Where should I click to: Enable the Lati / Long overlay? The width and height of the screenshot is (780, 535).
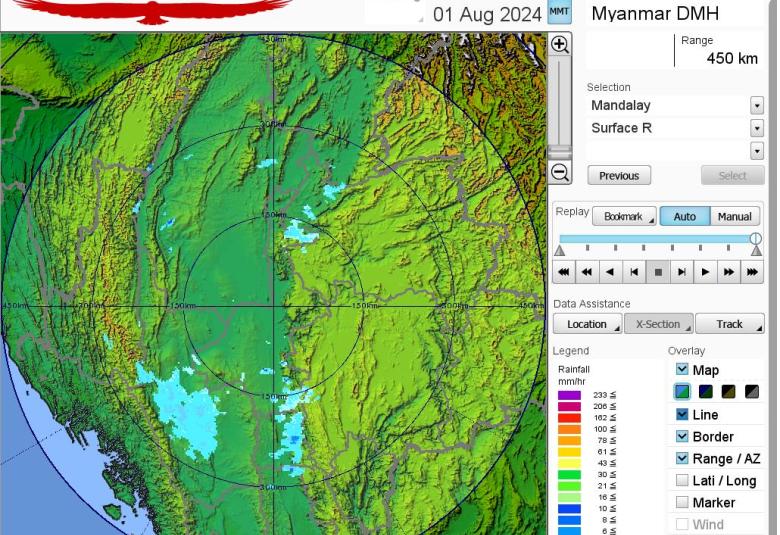pyautogui.click(x=682, y=480)
